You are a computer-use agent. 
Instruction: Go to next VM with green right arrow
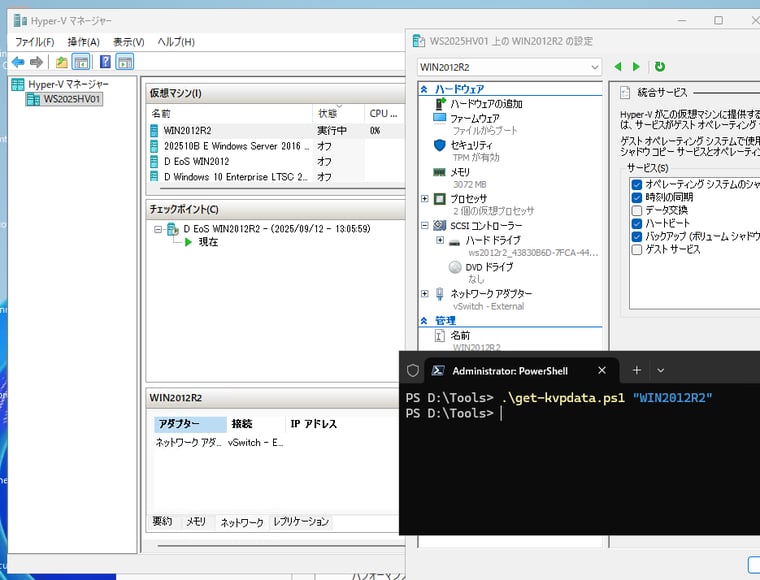tap(636, 67)
